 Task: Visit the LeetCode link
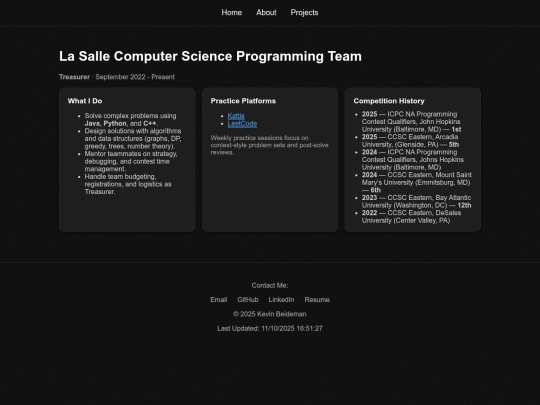point(242,124)
